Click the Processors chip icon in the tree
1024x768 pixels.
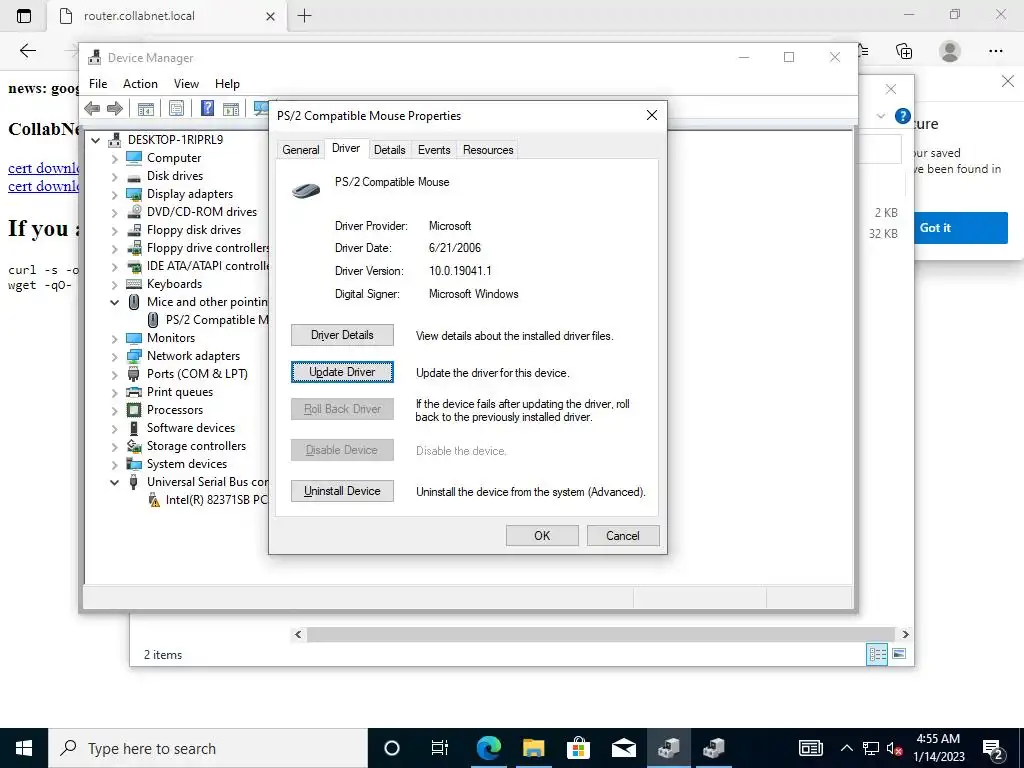(x=134, y=410)
